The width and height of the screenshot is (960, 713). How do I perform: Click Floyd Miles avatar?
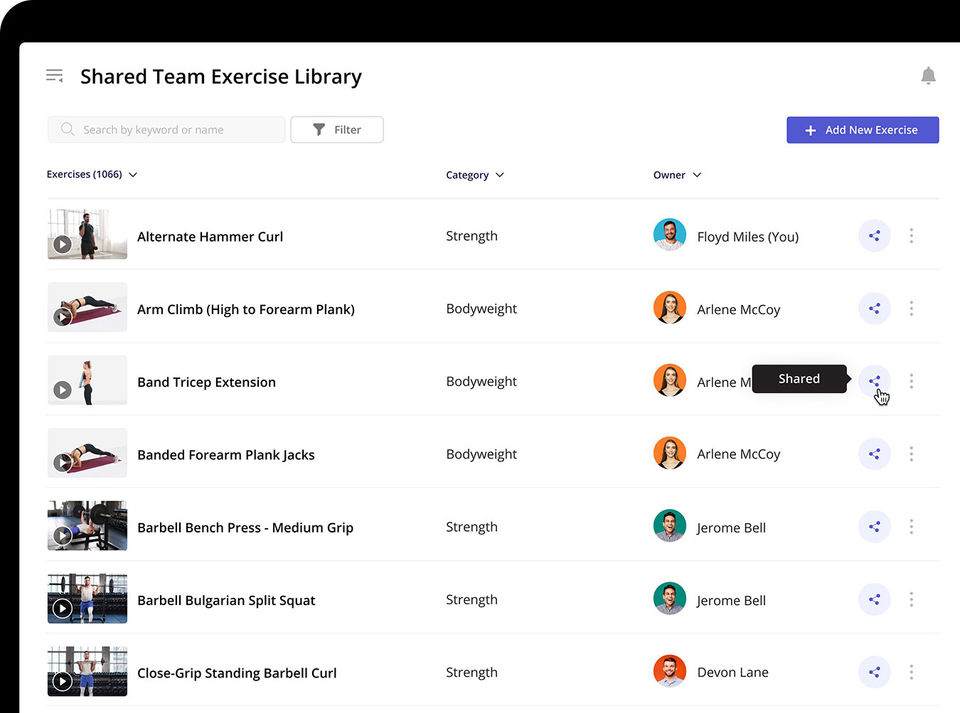coord(669,235)
